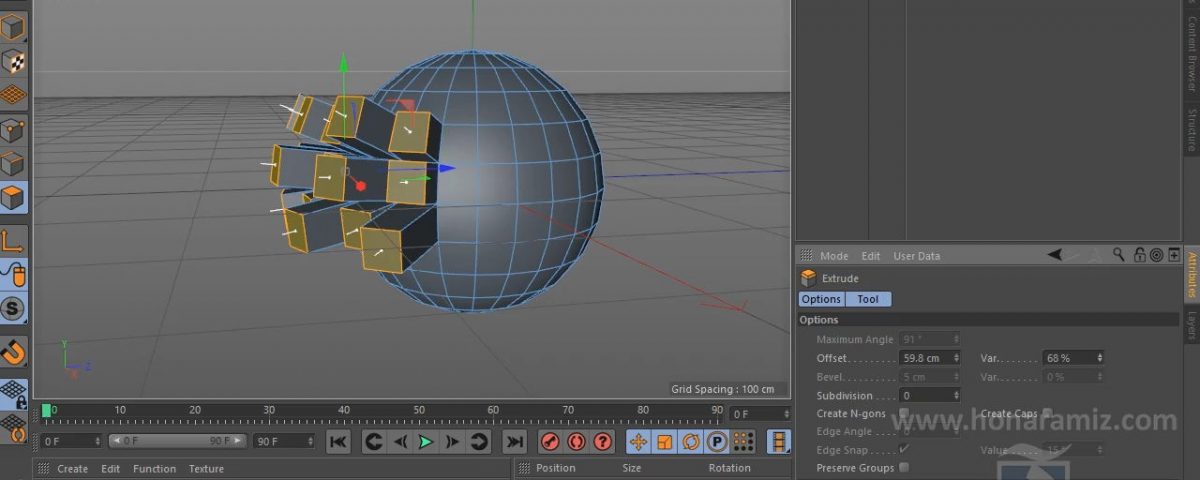Click back arrow in Attributes panel
The height and width of the screenshot is (480, 1200).
coord(1055,255)
